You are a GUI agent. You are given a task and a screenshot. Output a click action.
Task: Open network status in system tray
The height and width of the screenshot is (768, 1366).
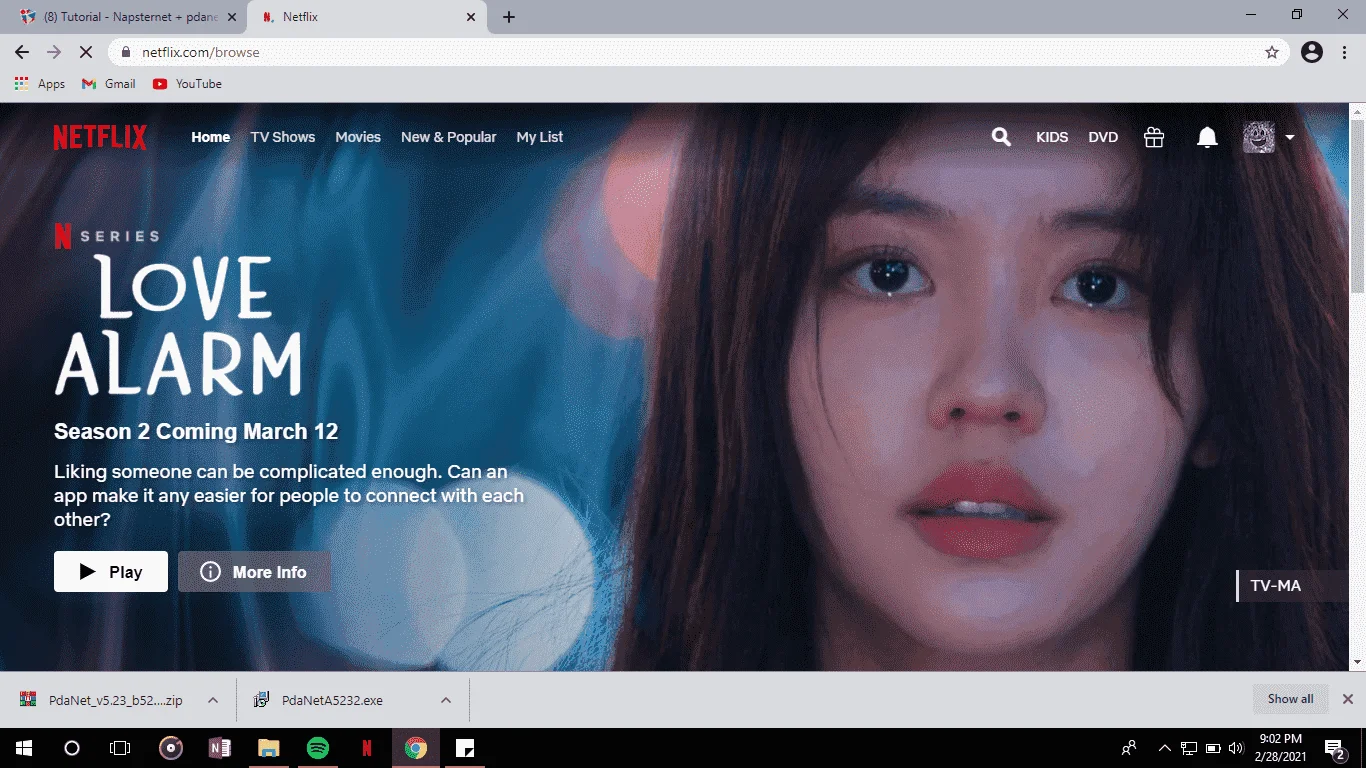[1189, 748]
